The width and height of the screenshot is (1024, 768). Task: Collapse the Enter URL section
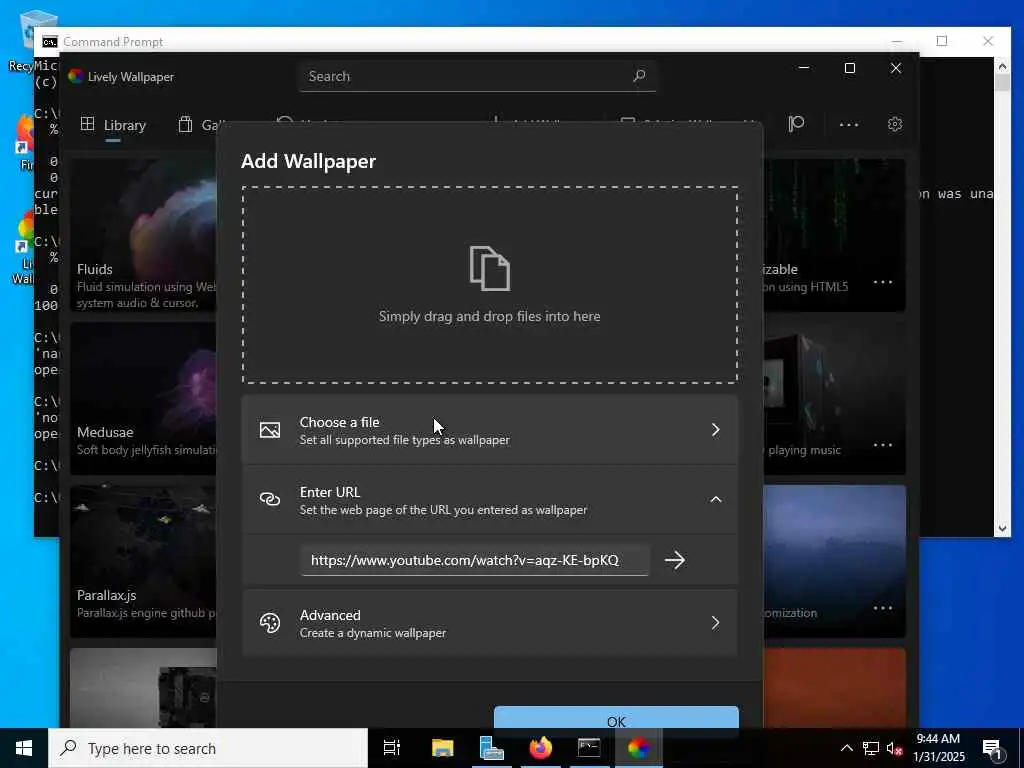(716, 500)
